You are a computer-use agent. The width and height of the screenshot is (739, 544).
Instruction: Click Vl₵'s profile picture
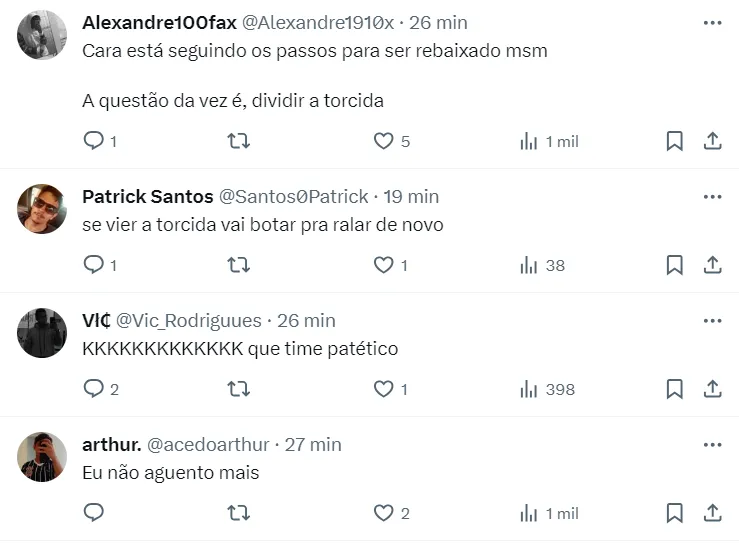coord(42,333)
